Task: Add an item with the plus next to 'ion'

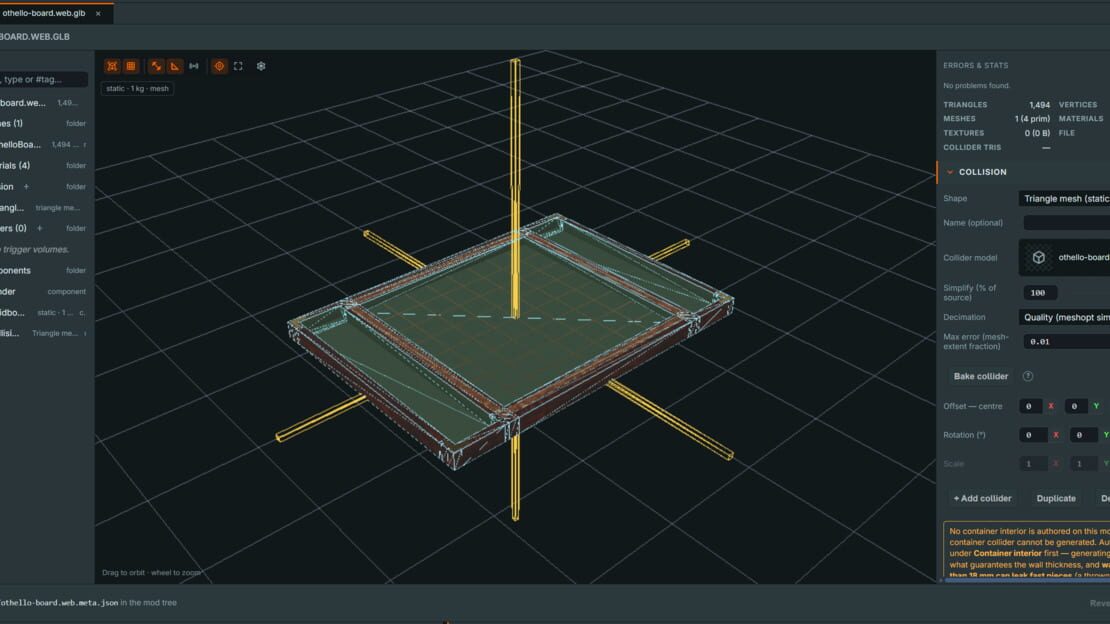Action: tap(26, 187)
